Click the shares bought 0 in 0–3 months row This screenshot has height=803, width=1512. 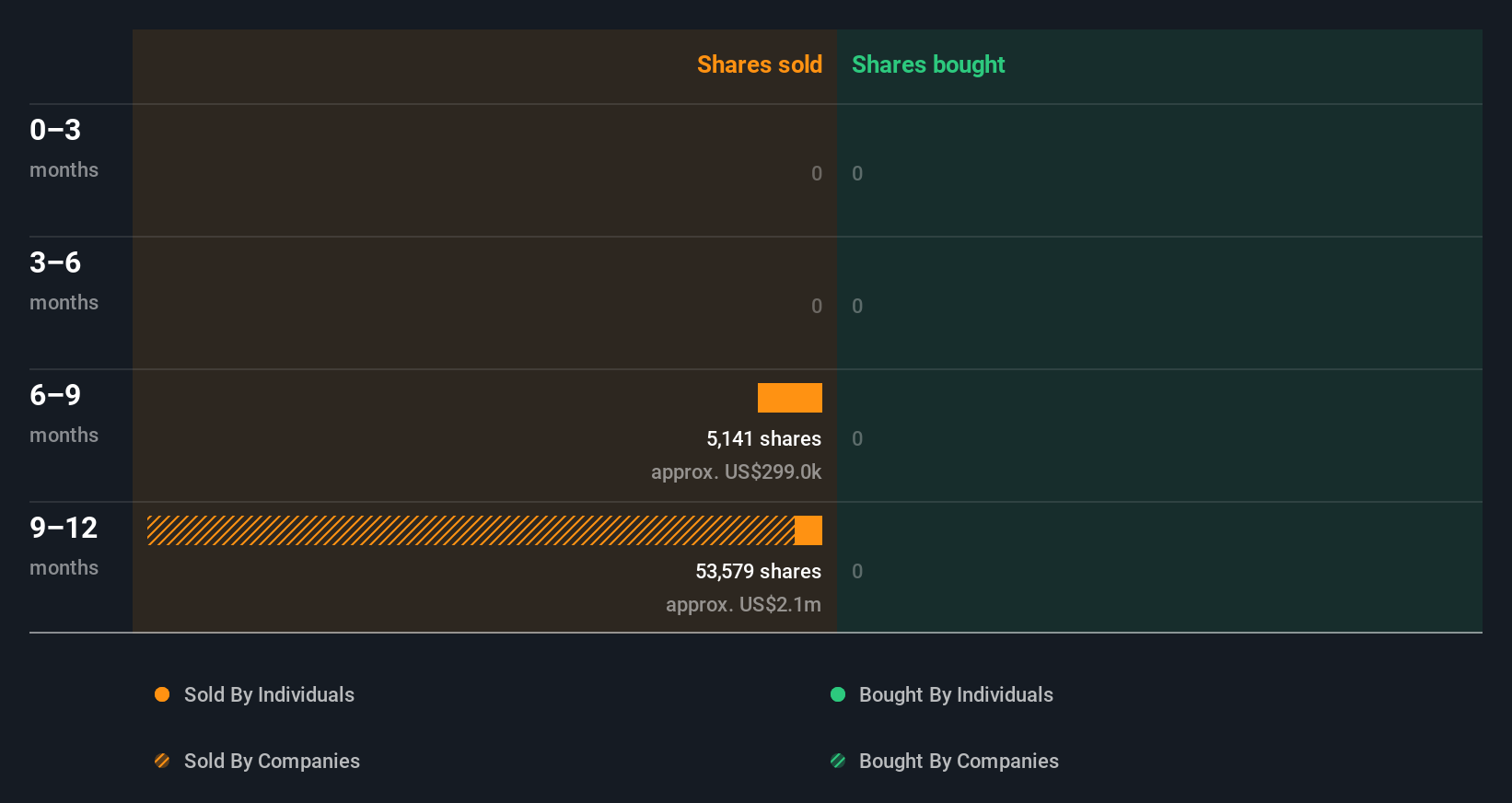pyautogui.click(x=857, y=174)
